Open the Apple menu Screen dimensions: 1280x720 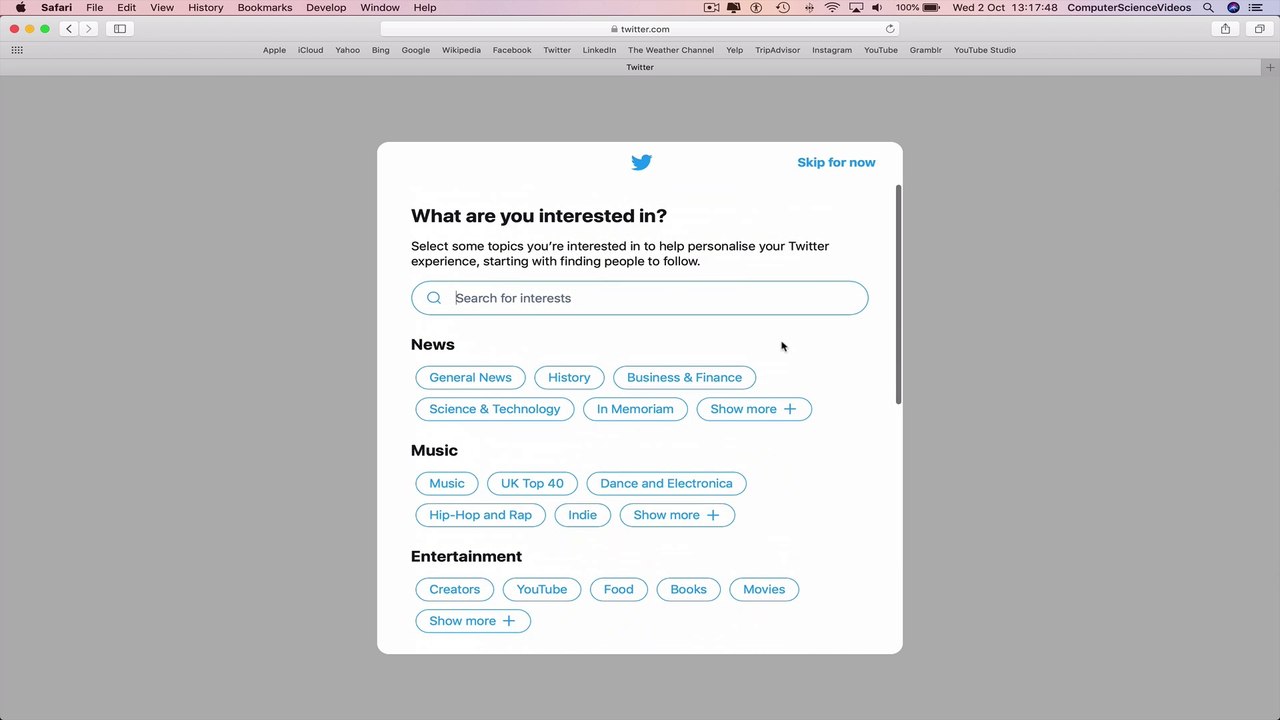pyautogui.click(x=20, y=8)
